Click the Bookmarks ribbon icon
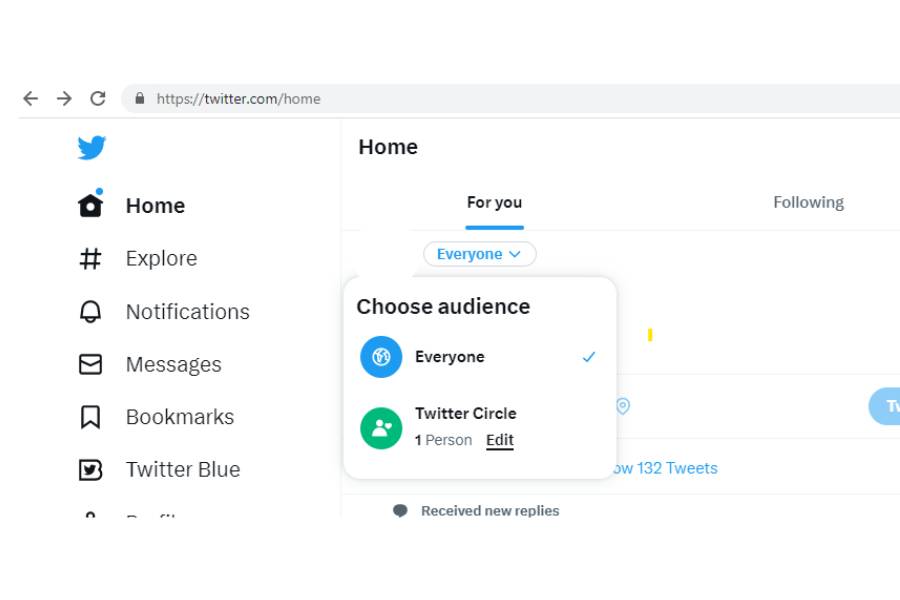The height and width of the screenshot is (600, 900). [90, 417]
